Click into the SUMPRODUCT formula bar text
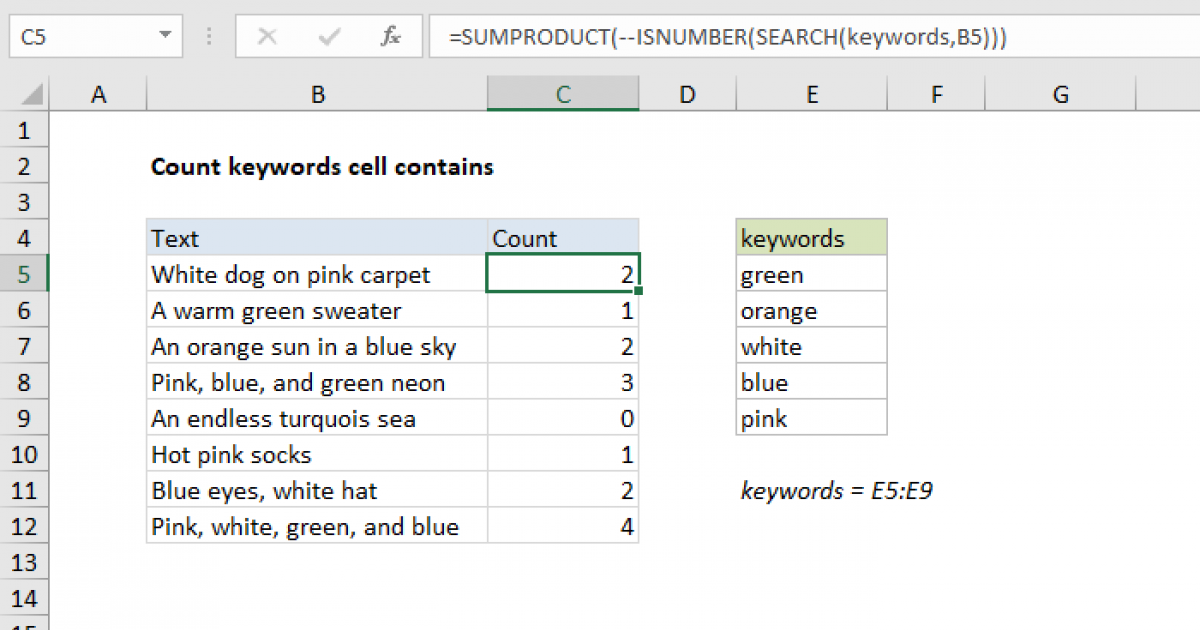The image size is (1200, 630). (727, 37)
